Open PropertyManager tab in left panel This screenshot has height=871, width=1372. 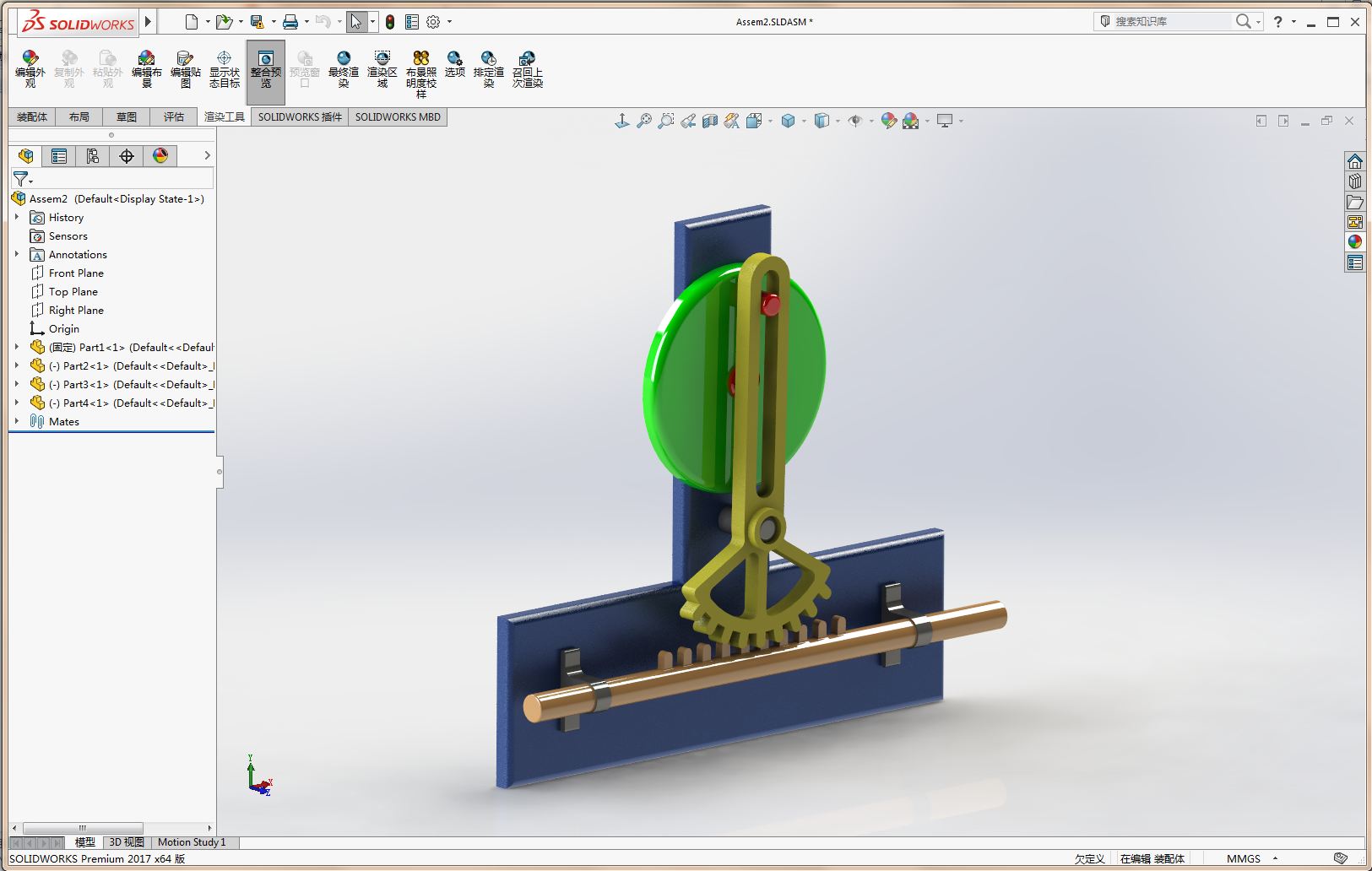(x=59, y=155)
